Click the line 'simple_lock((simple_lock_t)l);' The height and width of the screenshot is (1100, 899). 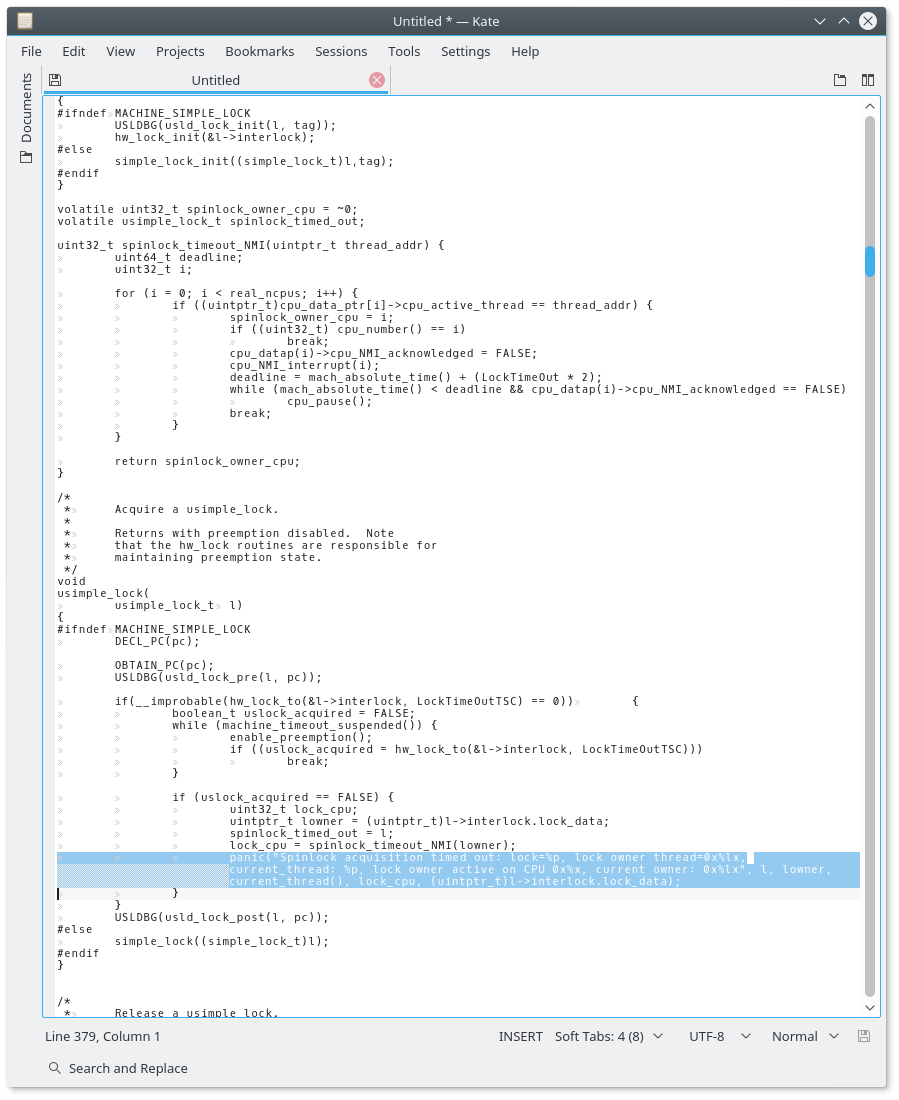(x=221, y=941)
